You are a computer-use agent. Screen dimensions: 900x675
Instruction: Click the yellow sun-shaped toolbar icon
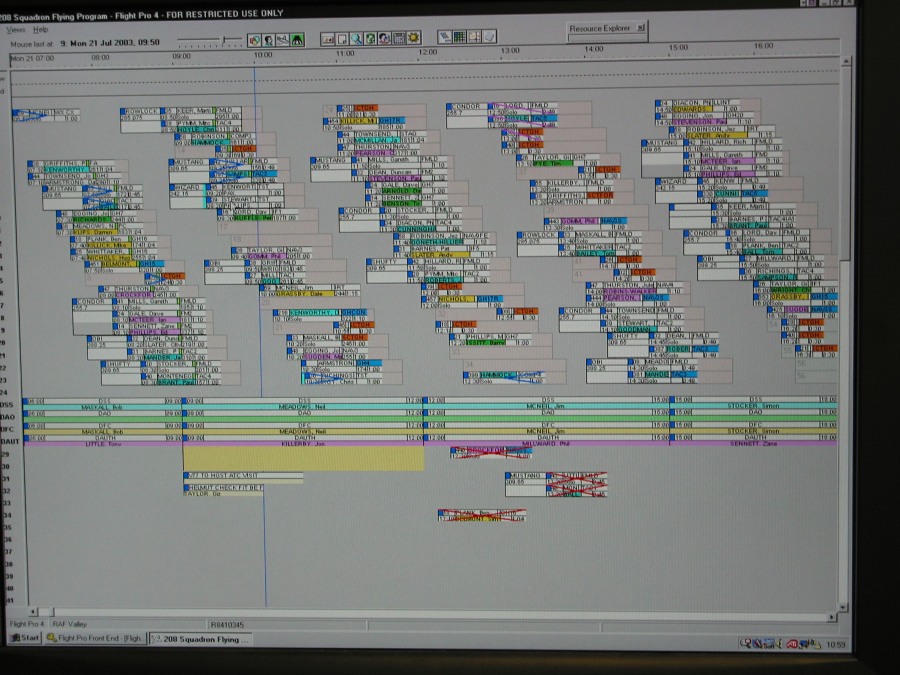[413, 38]
